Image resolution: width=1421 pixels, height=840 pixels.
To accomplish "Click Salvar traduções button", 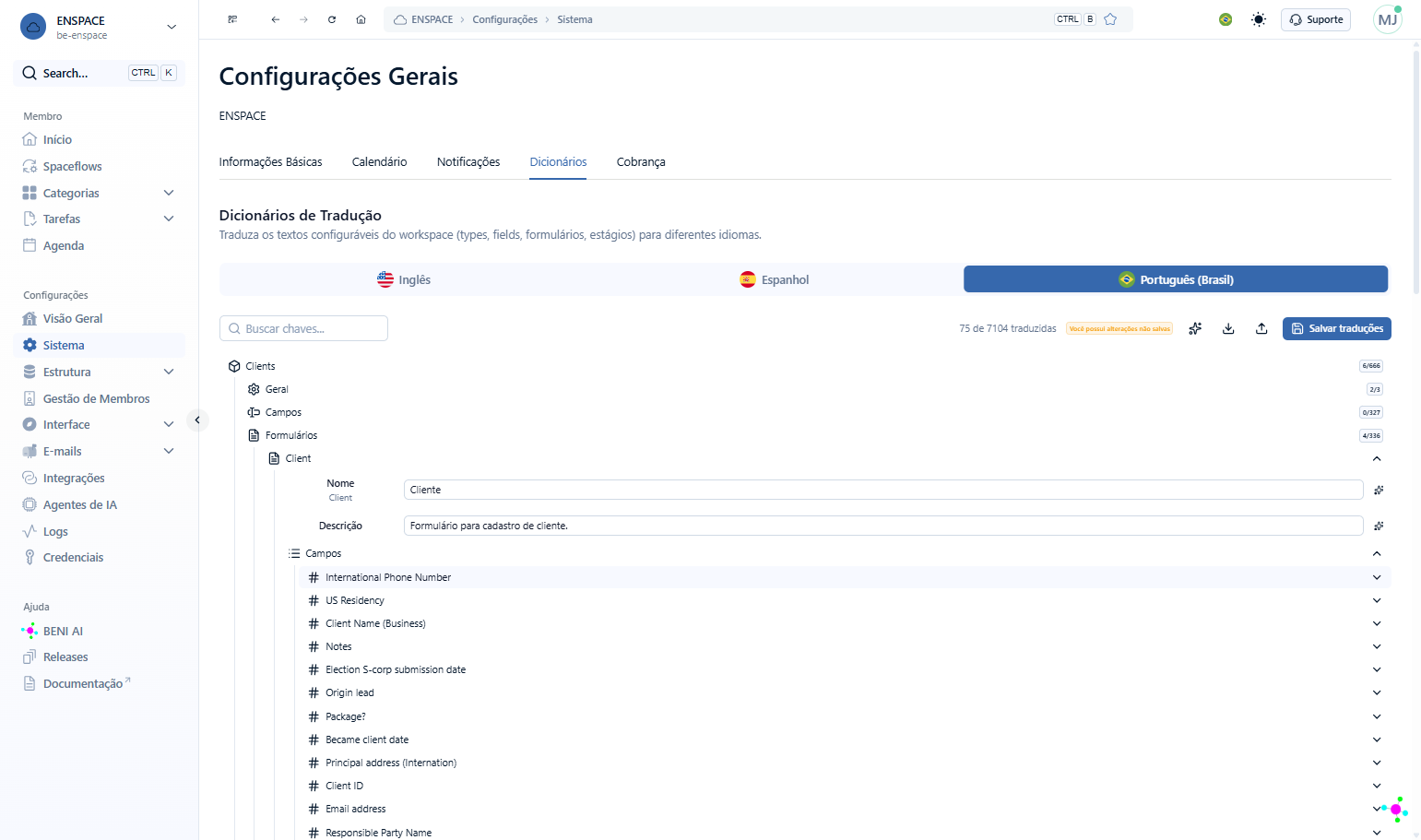I will pyautogui.click(x=1336, y=328).
